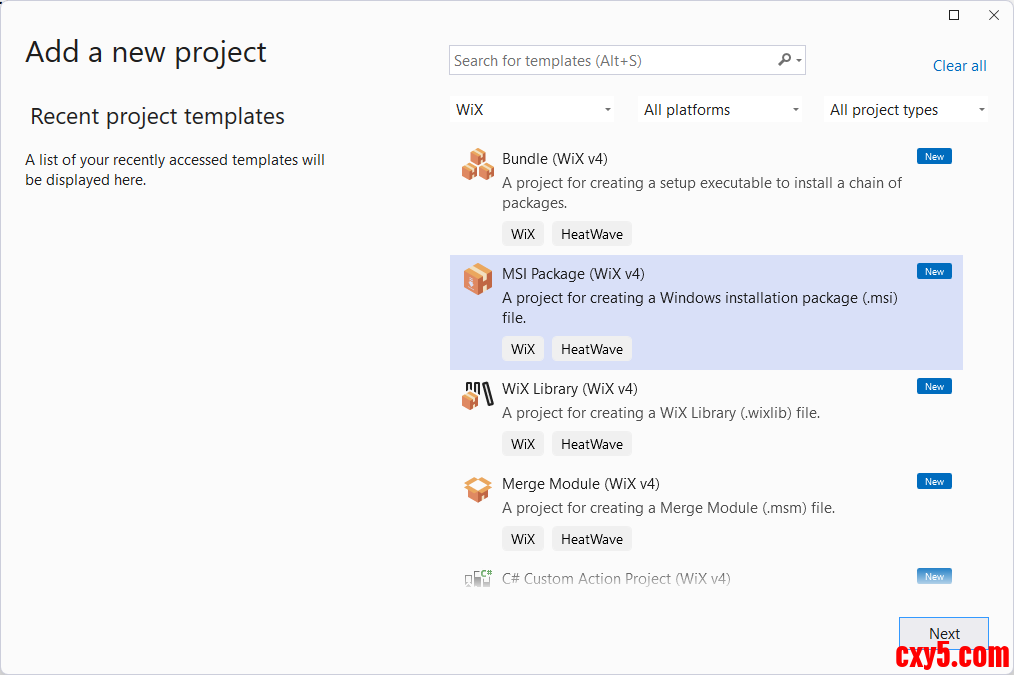
Task: Select the MSI Package (WiX v4) template
Action: pyautogui.click(x=573, y=274)
